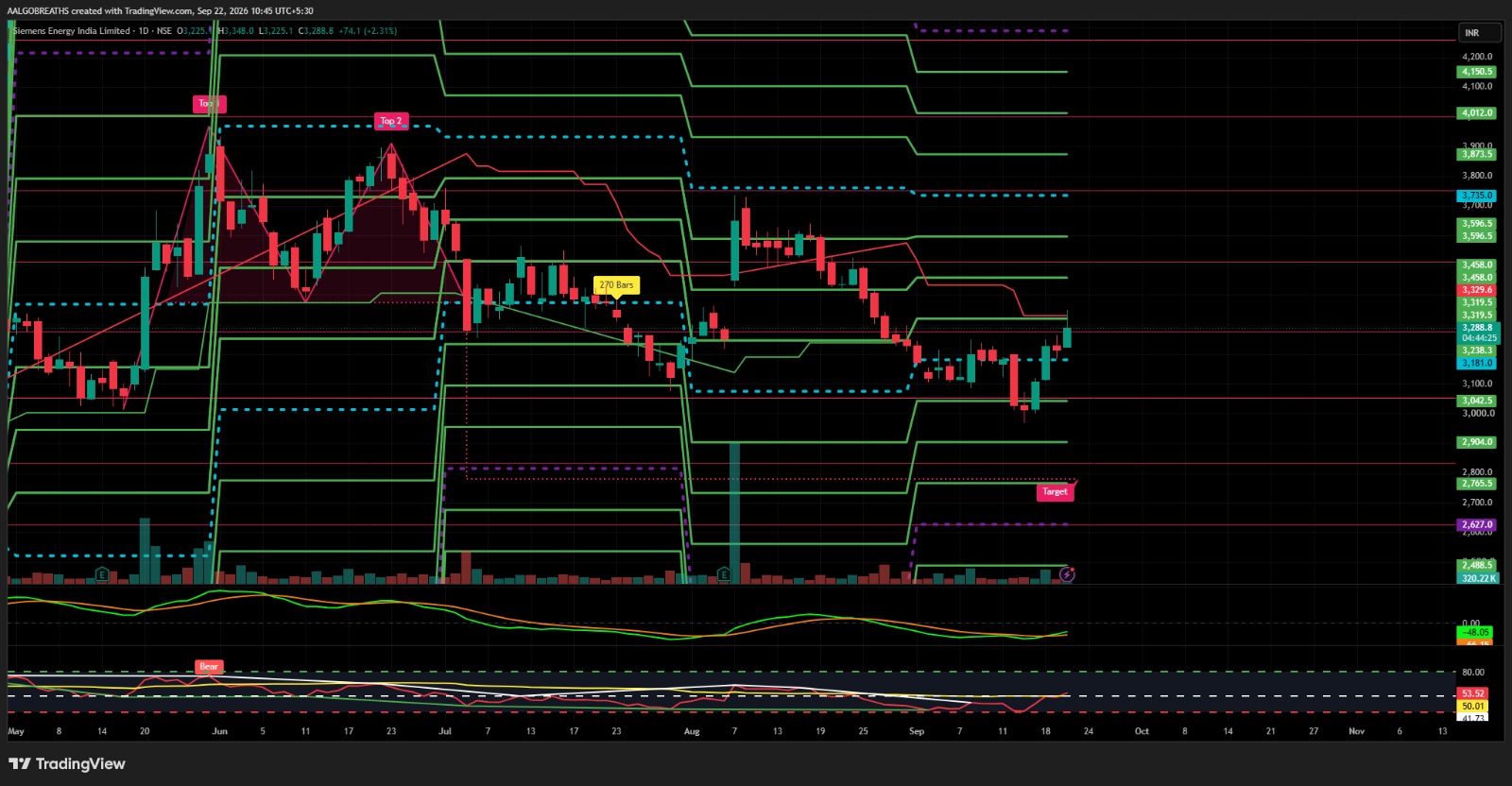This screenshot has width=1512, height=786.
Task: Click the 2,488.5 price label
Action: coord(1477,566)
